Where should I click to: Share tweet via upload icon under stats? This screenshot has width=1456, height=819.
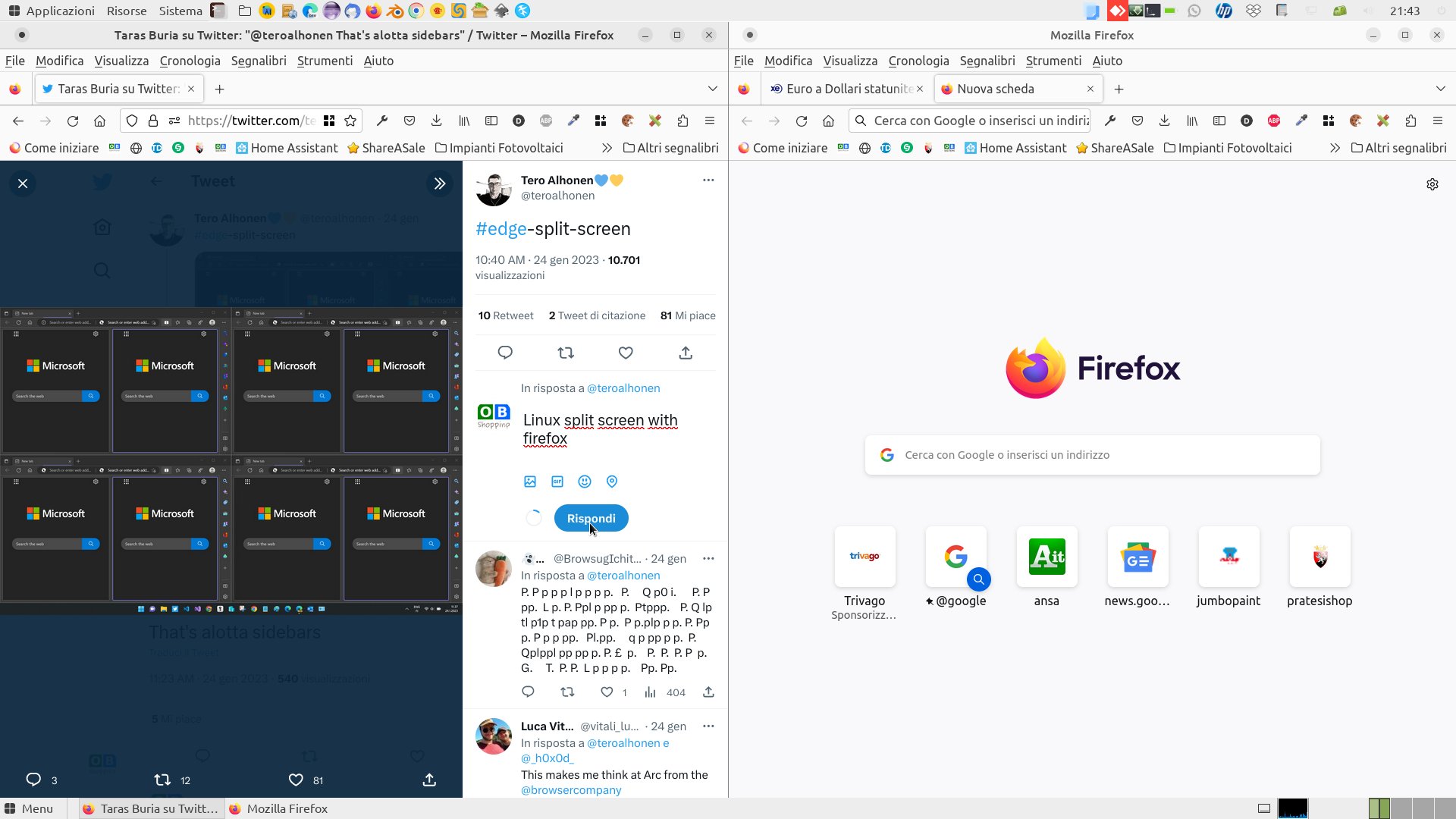[686, 353]
